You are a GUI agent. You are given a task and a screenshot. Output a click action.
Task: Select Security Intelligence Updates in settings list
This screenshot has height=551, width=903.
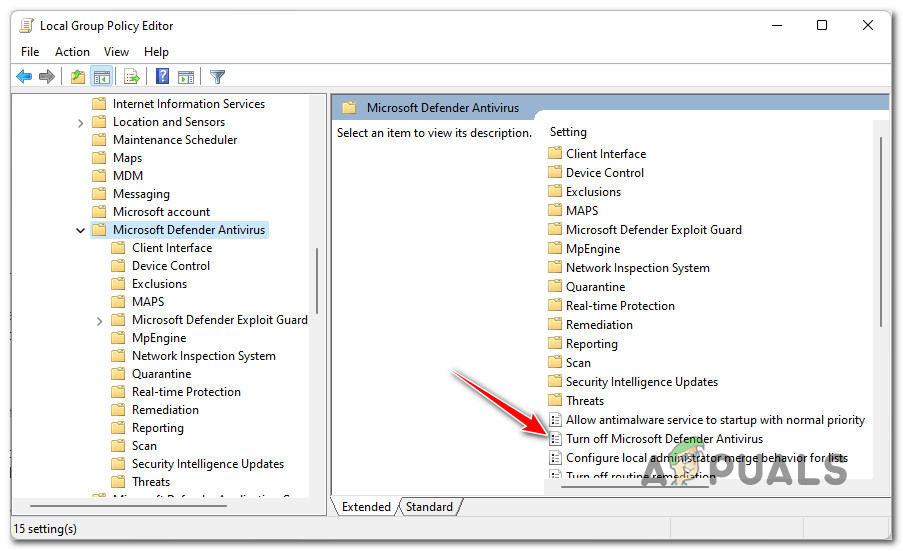pyautogui.click(x=642, y=382)
